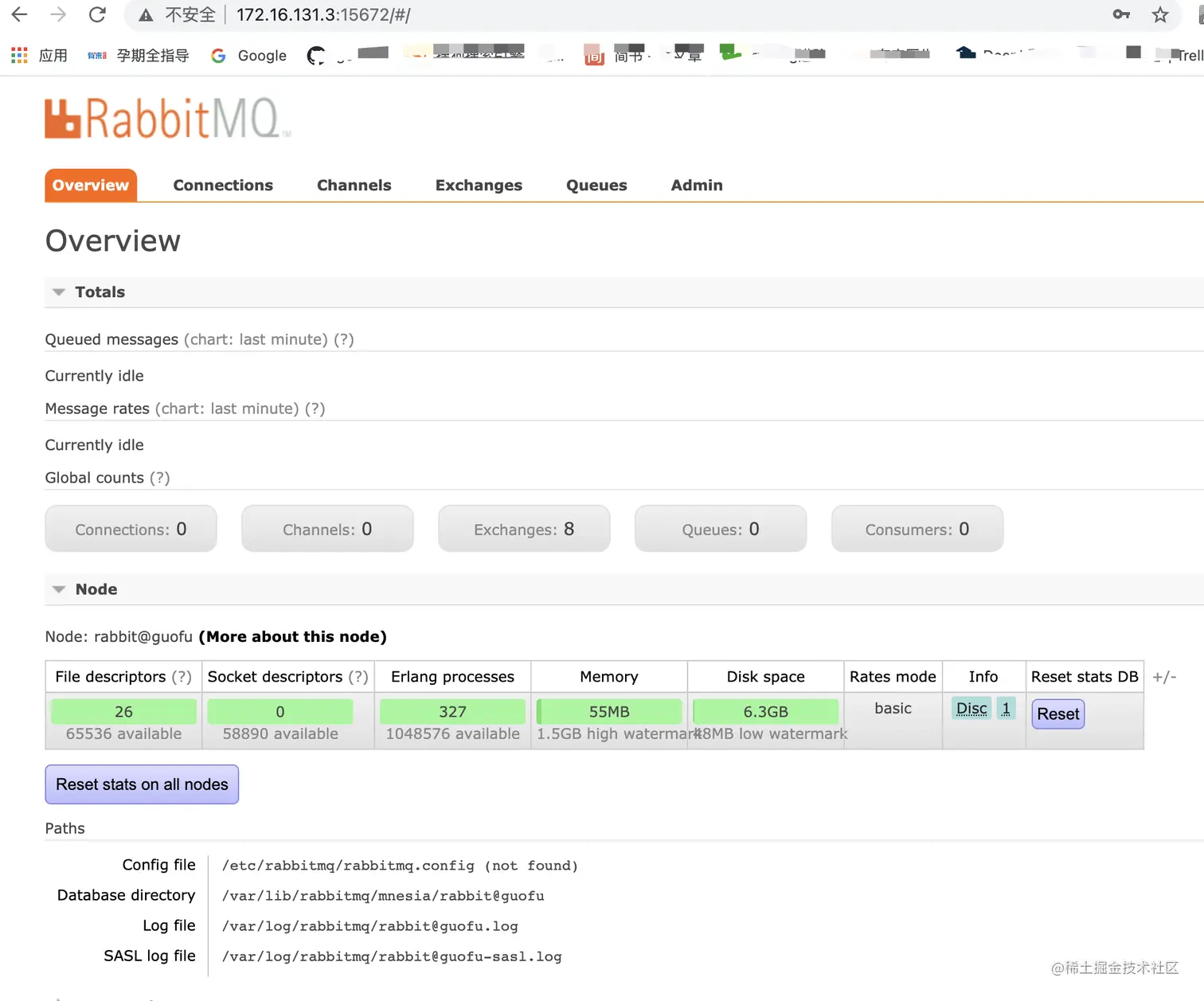Click the Connections: 0 count box
This screenshot has height=1001, width=1204.
(x=131, y=529)
